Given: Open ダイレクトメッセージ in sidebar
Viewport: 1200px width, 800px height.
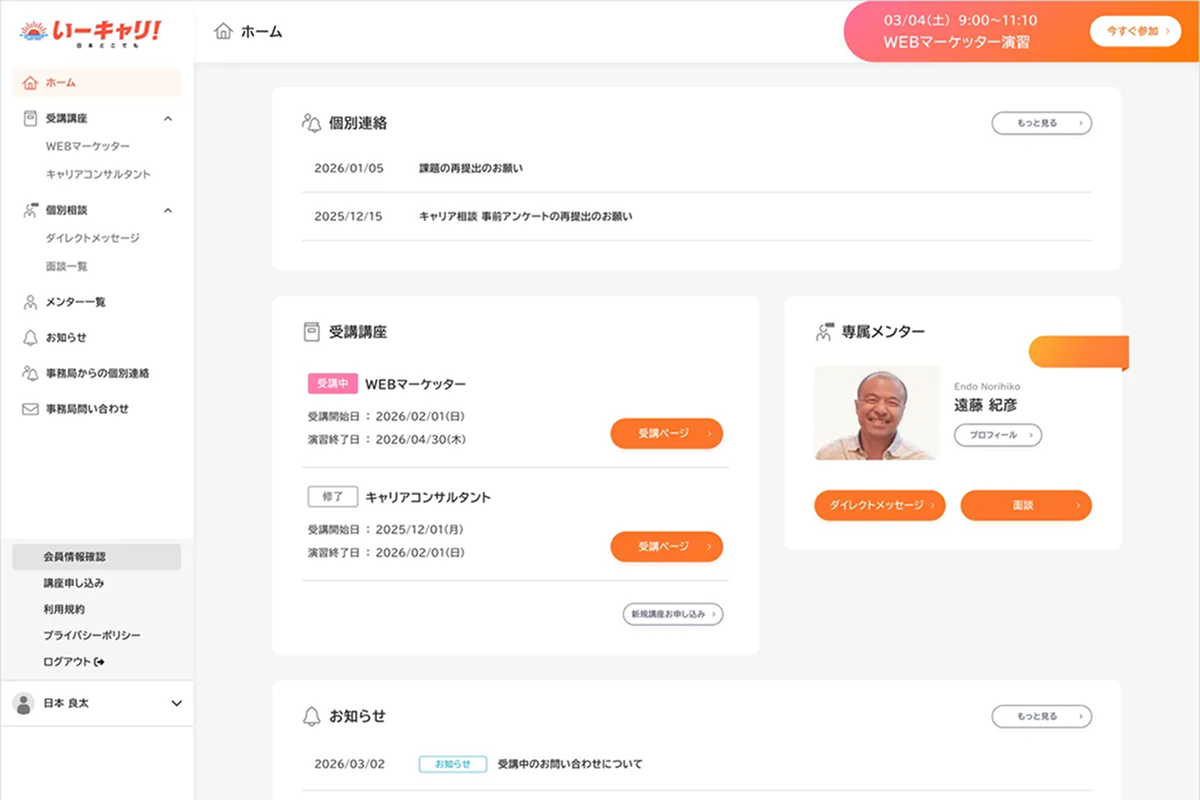Looking at the screenshot, I should 93,238.
